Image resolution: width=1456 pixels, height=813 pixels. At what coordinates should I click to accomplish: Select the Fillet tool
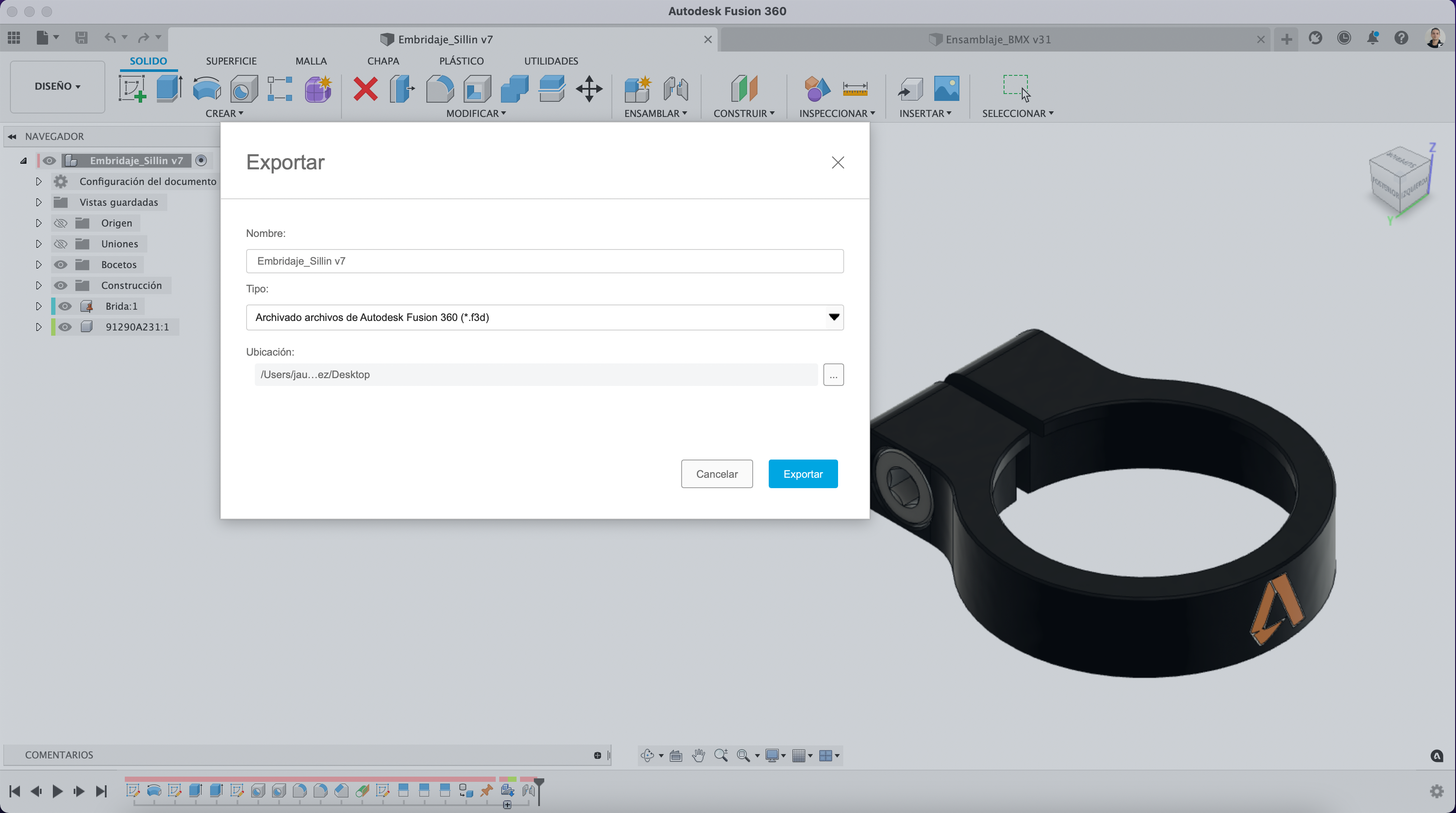click(440, 89)
